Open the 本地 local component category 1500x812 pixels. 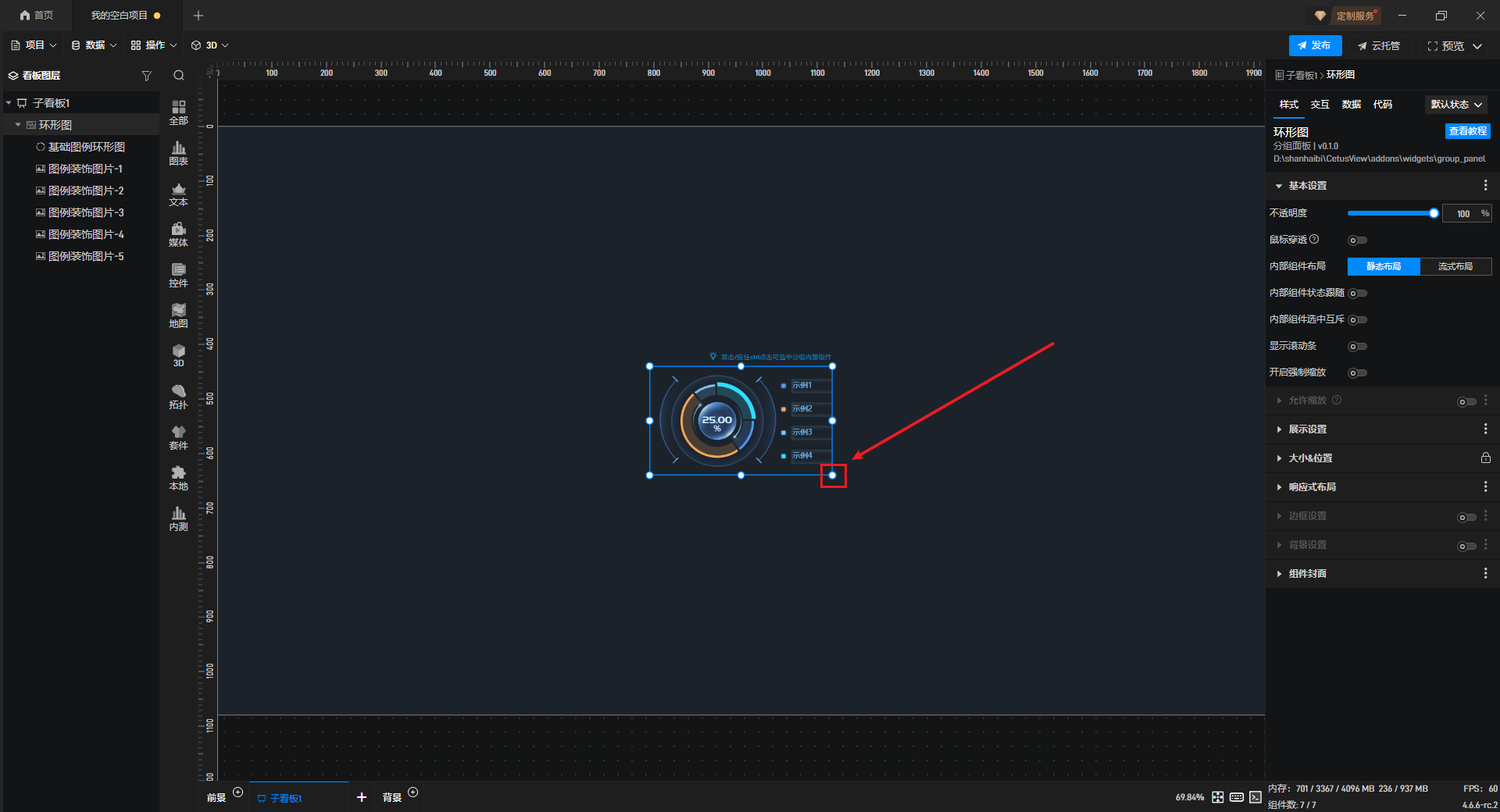(x=179, y=478)
